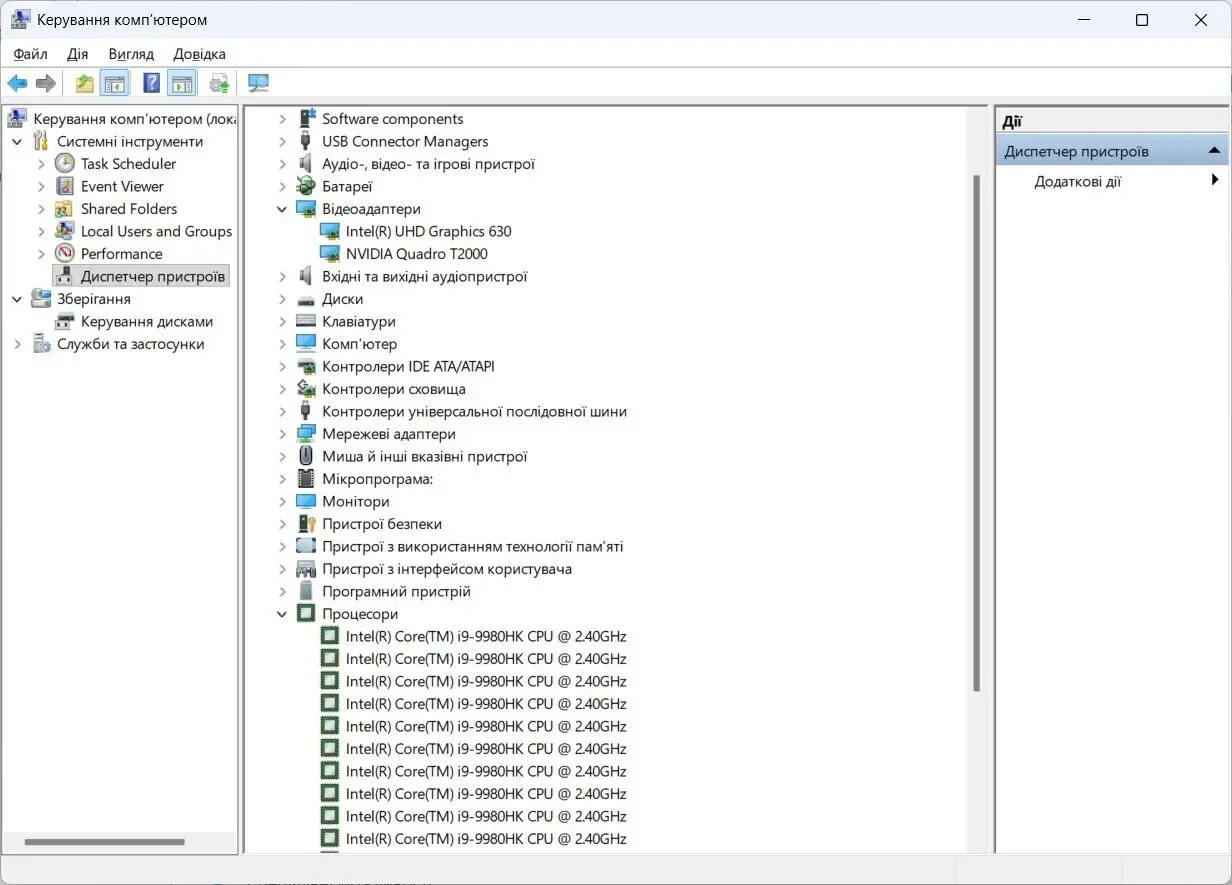Open the Додаткові дії submenu
1232x885 pixels.
1112,181
